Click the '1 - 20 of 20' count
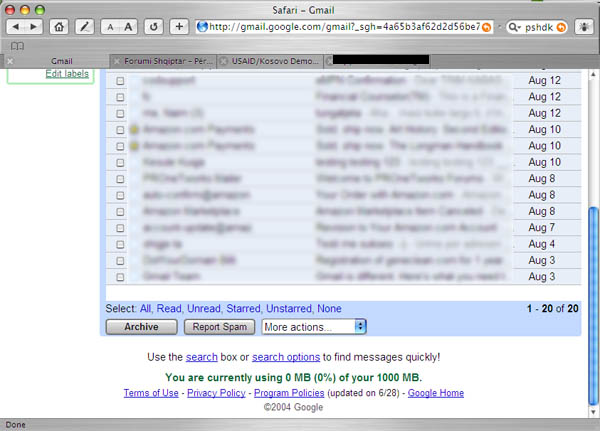The width and height of the screenshot is (600, 431). pyautogui.click(x=553, y=309)
